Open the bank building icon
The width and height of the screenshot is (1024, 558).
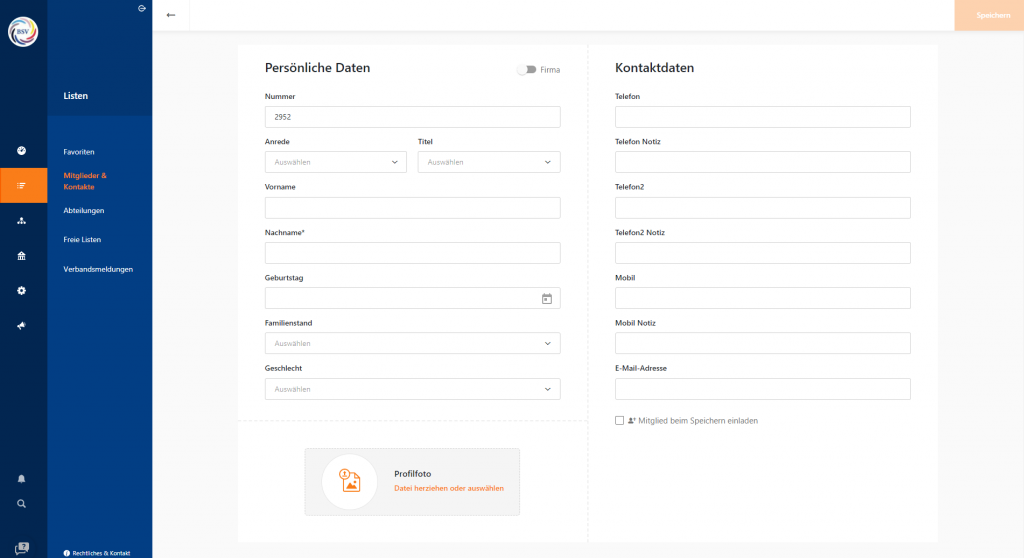coord(22,256)
